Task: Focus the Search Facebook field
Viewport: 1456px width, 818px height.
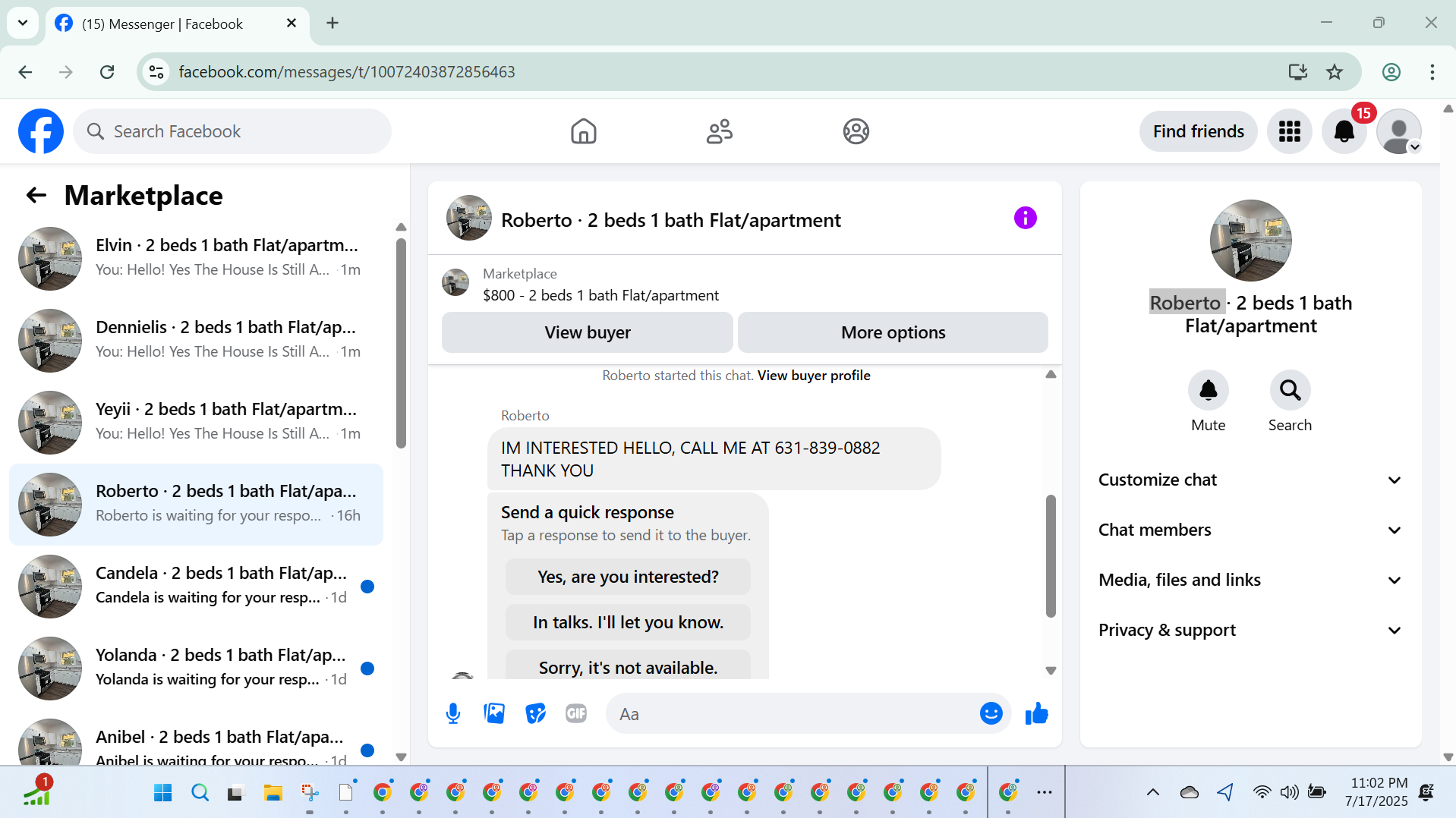Action: click(x=232, y=131)
